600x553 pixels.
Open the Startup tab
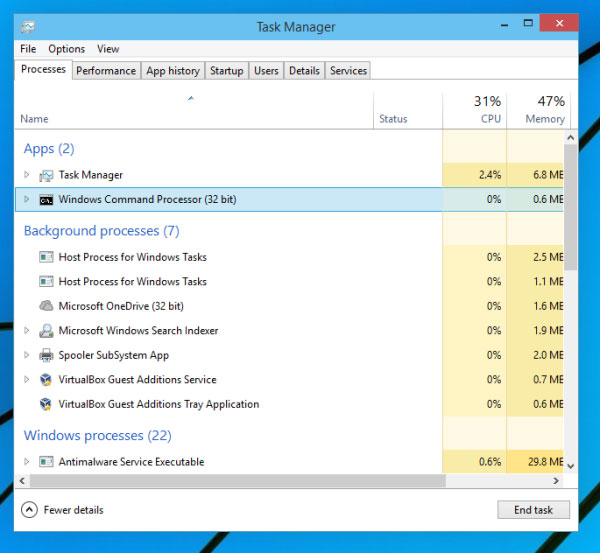pyautogui.click(x=227, y=71)
